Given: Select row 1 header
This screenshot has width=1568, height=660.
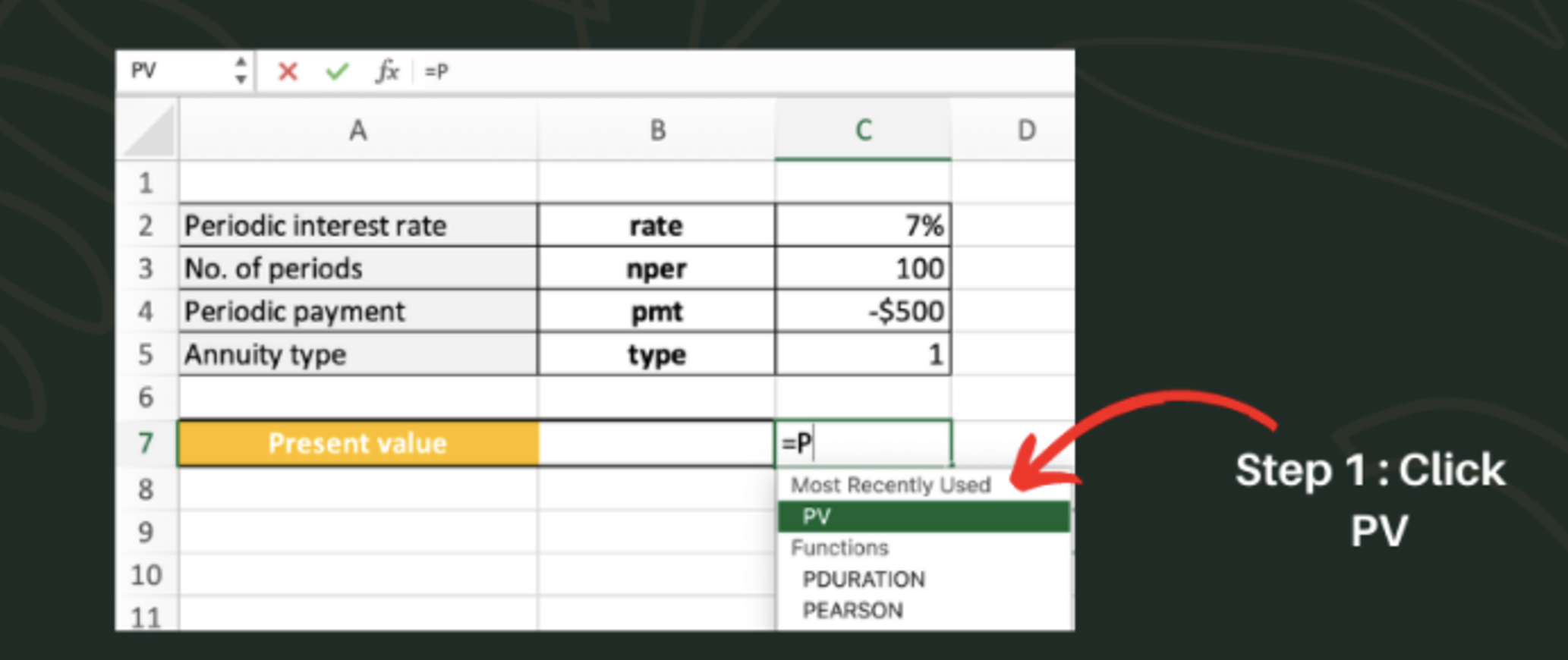Looking at the screenshot, I should pos(146,183).
